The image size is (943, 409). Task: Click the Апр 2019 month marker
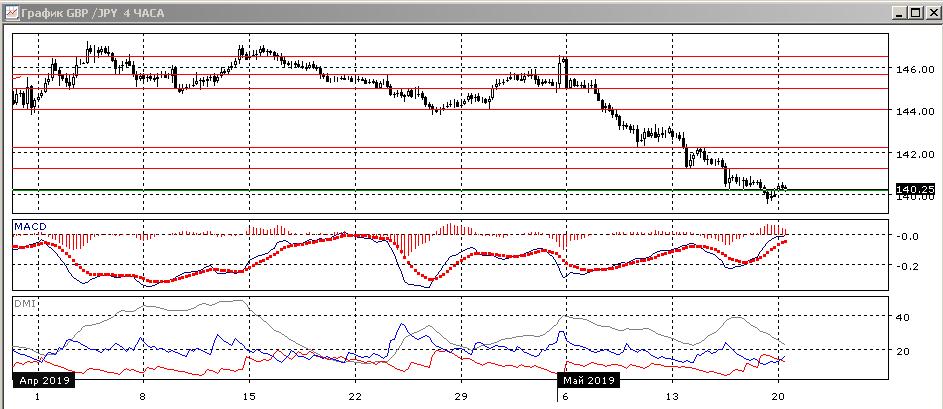(42, 380)
